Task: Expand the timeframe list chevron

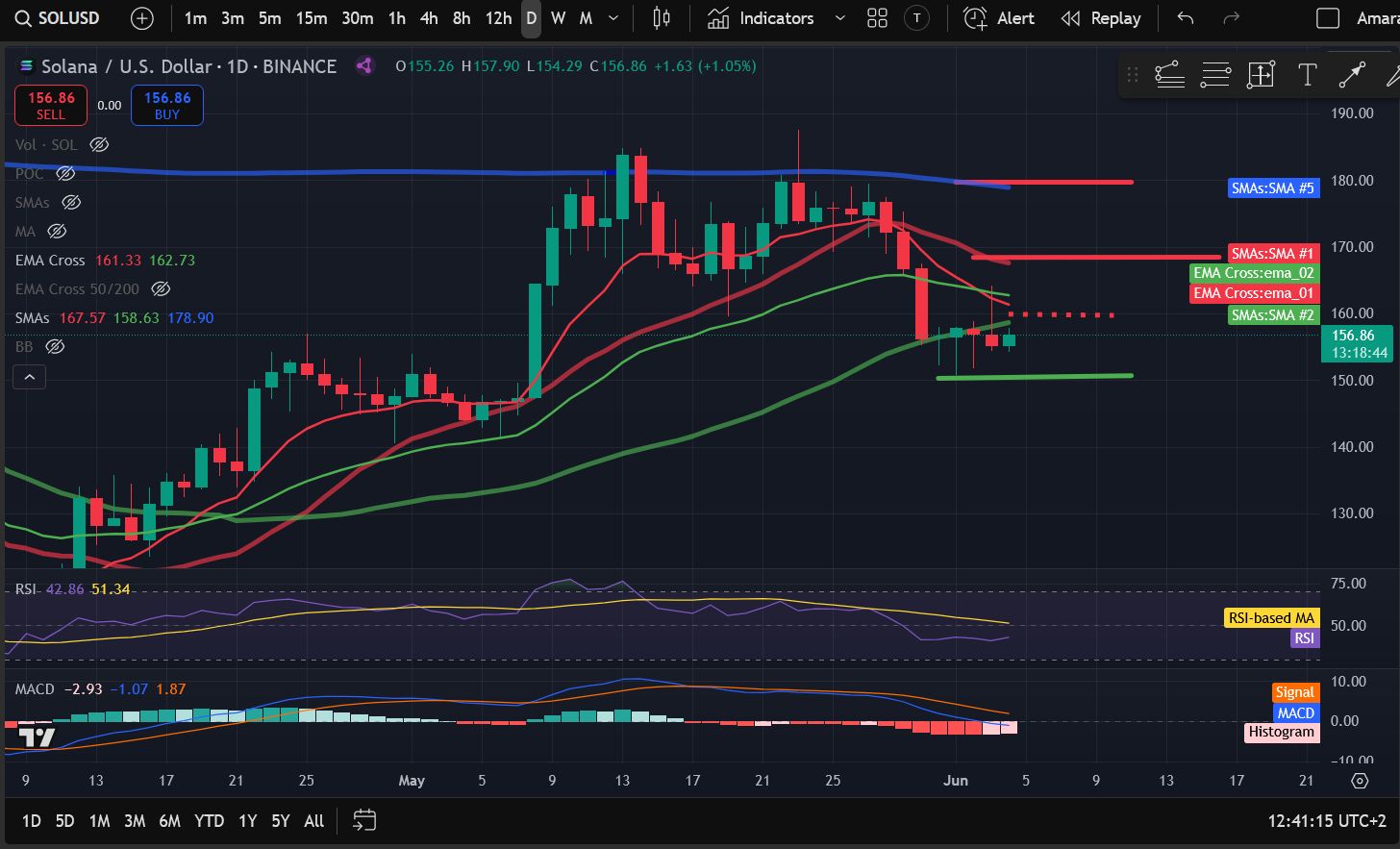Action: coord(613,18)
